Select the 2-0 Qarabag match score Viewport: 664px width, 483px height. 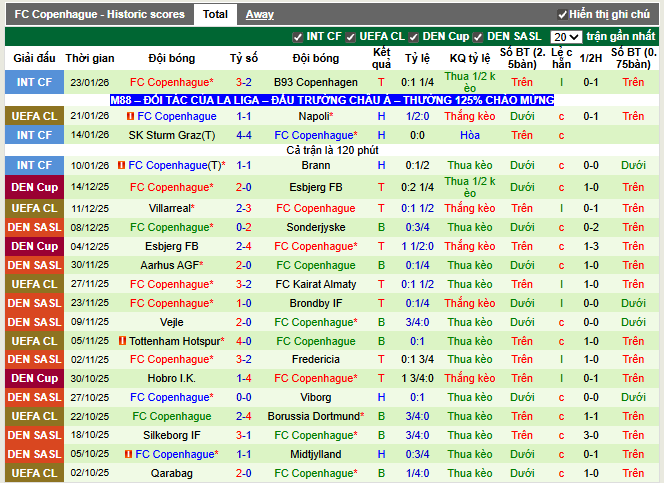(243, 473)
